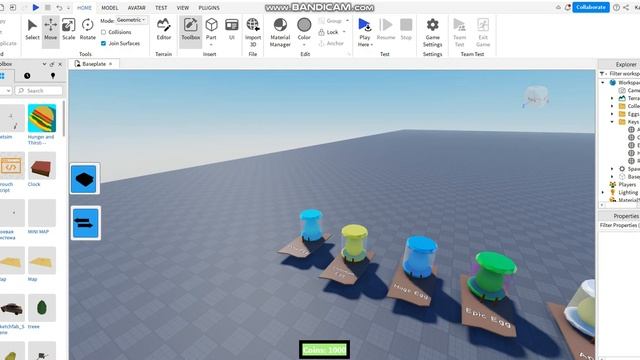Open the VIEW ribbon tab

click(x=183, y=8)
